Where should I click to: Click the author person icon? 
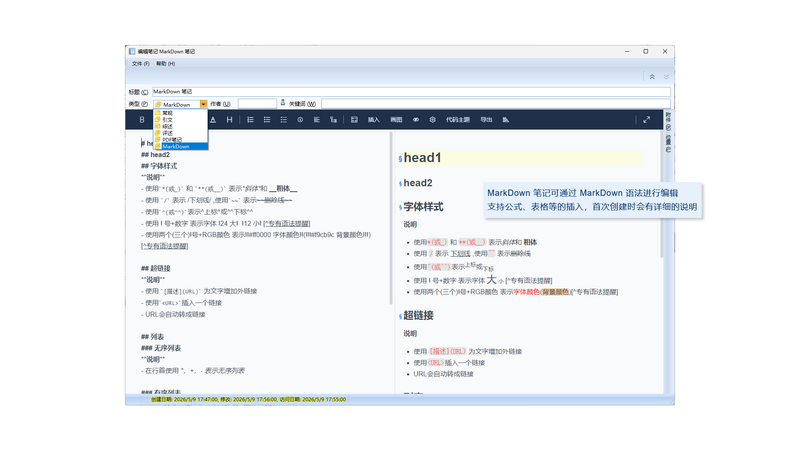coord(283,103)
